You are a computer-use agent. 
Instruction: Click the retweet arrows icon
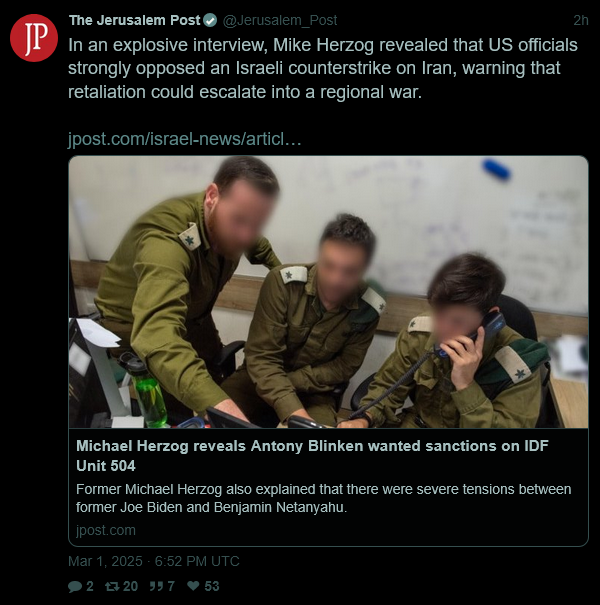click(112, 586)
